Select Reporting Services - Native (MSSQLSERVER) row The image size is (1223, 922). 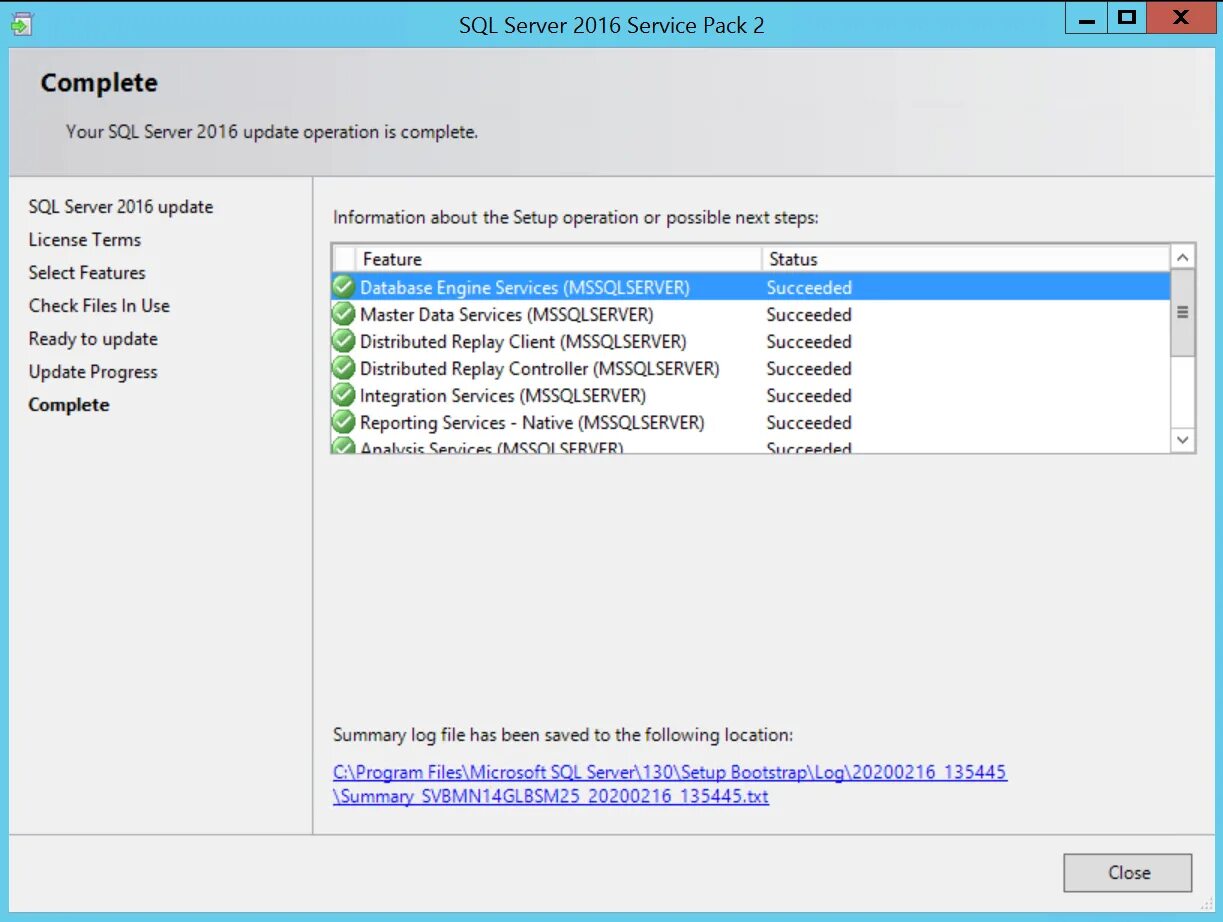750,422
